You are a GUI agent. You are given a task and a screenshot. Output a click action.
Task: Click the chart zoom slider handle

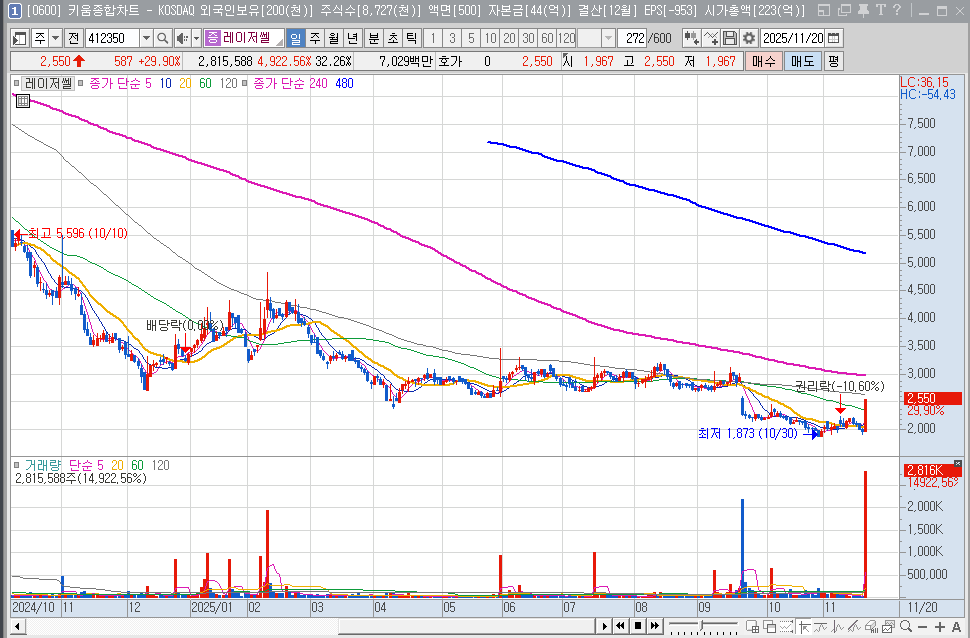click(702, 625)
